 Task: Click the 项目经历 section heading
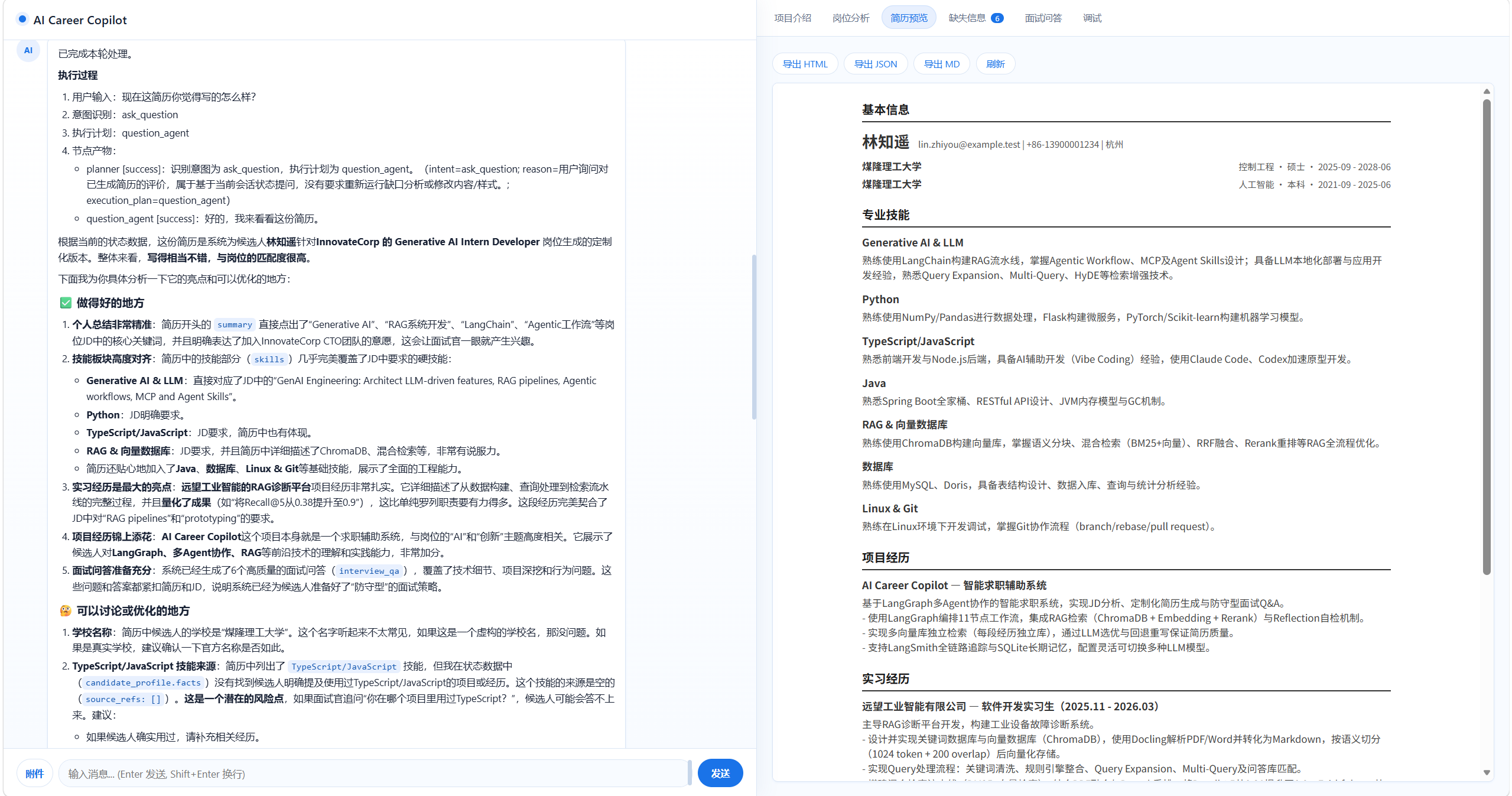tap(886, 557)
